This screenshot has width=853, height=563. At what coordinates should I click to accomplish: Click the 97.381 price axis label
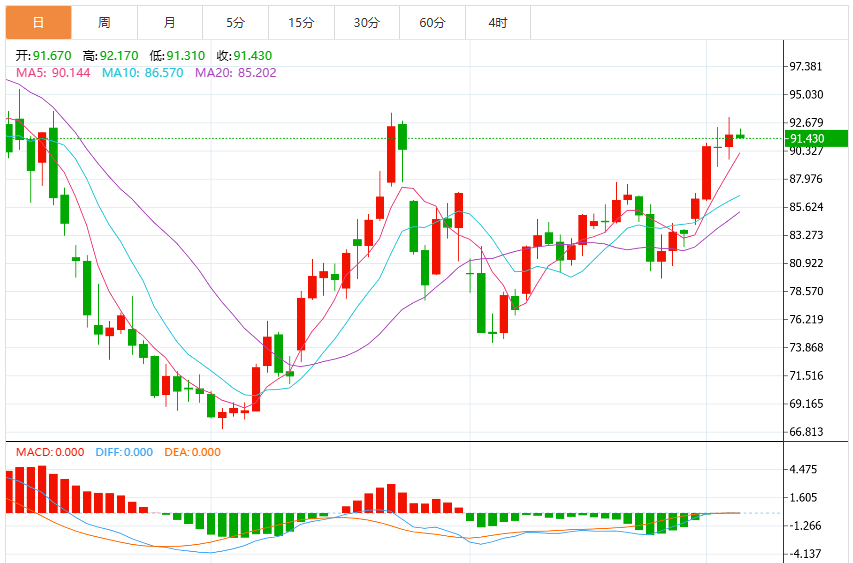pyautogui.click(x=806, y=66)
